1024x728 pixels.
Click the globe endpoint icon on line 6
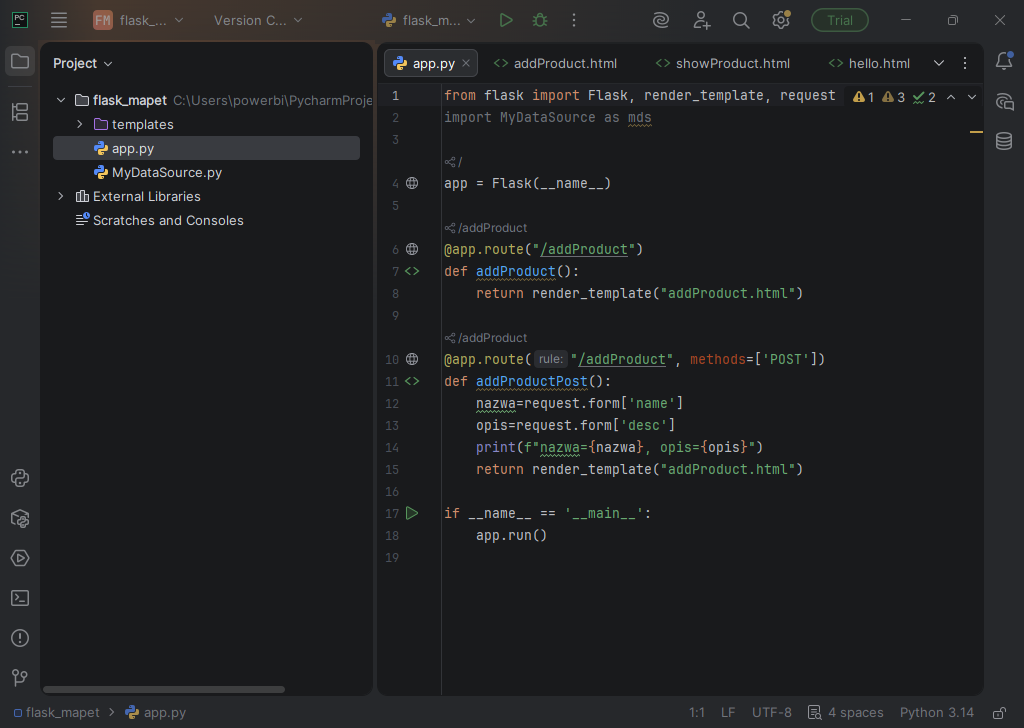[412, 249]
